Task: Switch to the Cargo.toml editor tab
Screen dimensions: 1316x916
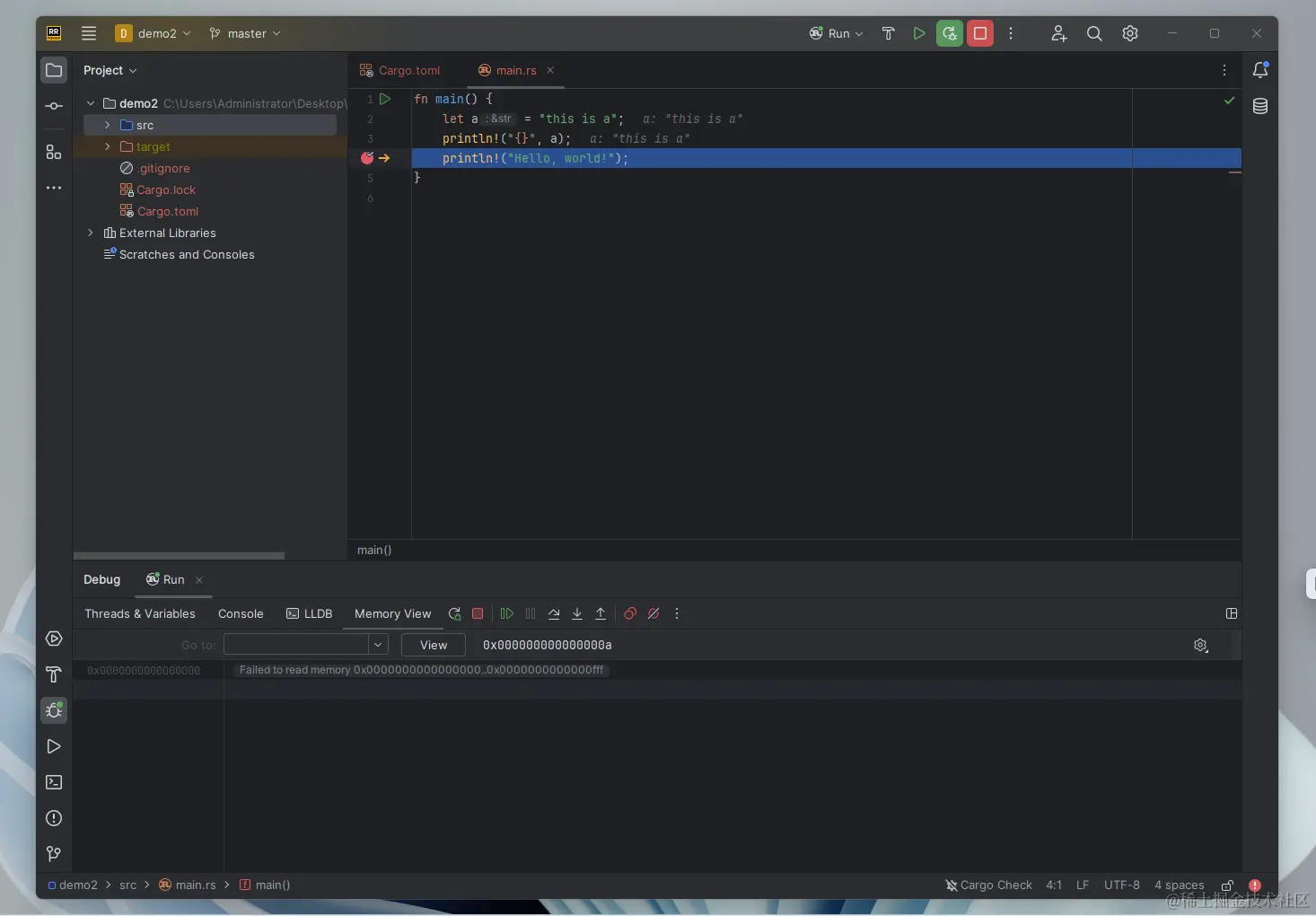Action: pos(400,70)
